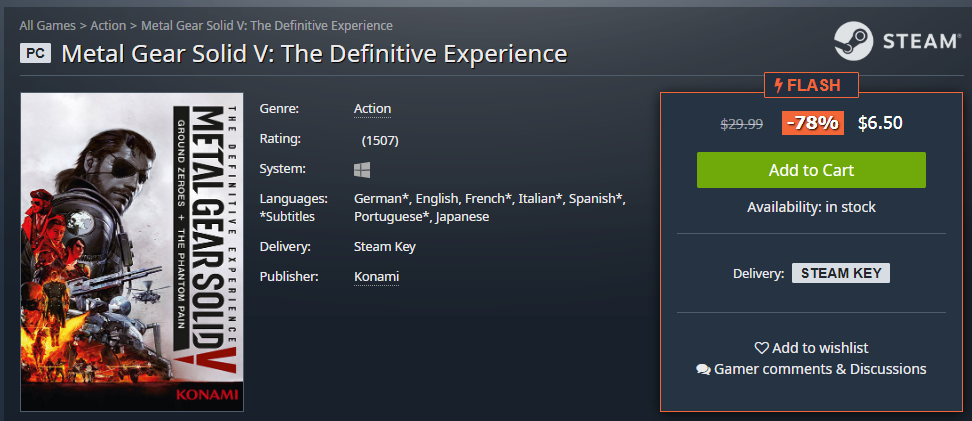This screenshot has height=421, width=972.
Task: Click the PC platform badge
Action: coord(35,53)
